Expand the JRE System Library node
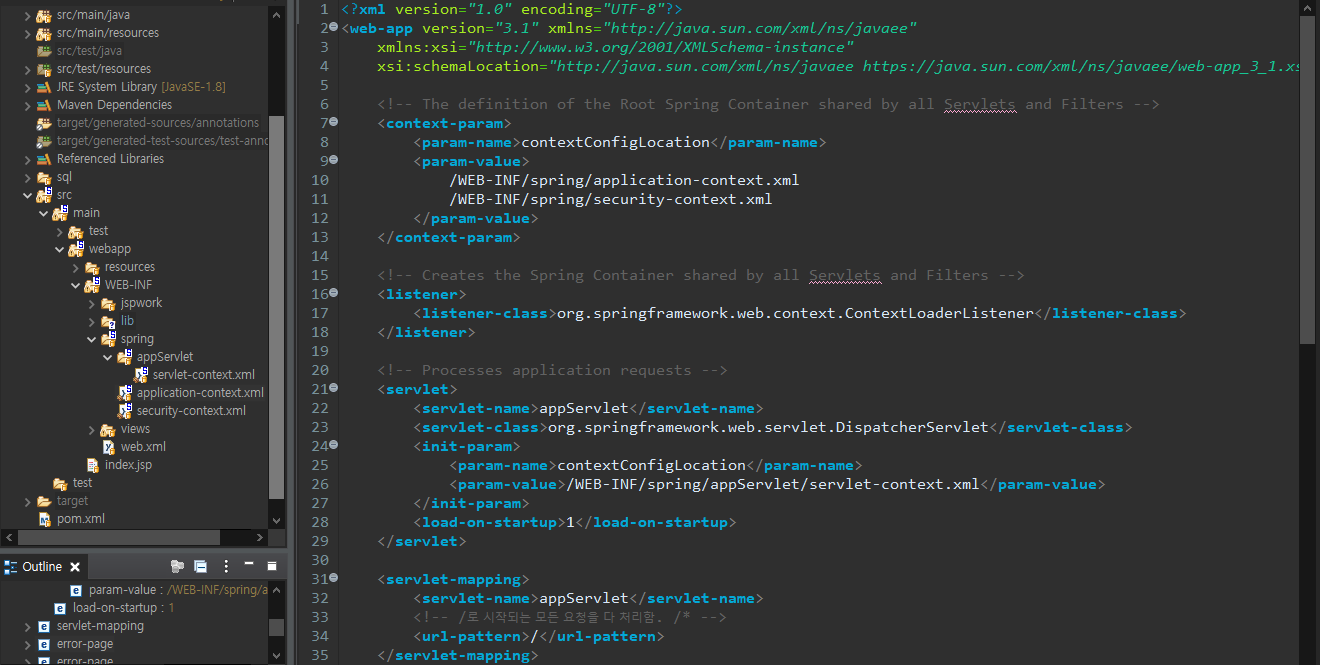The height and width of the screenshot is (665, 1320). pyautogui.click(x=28, y=87)
